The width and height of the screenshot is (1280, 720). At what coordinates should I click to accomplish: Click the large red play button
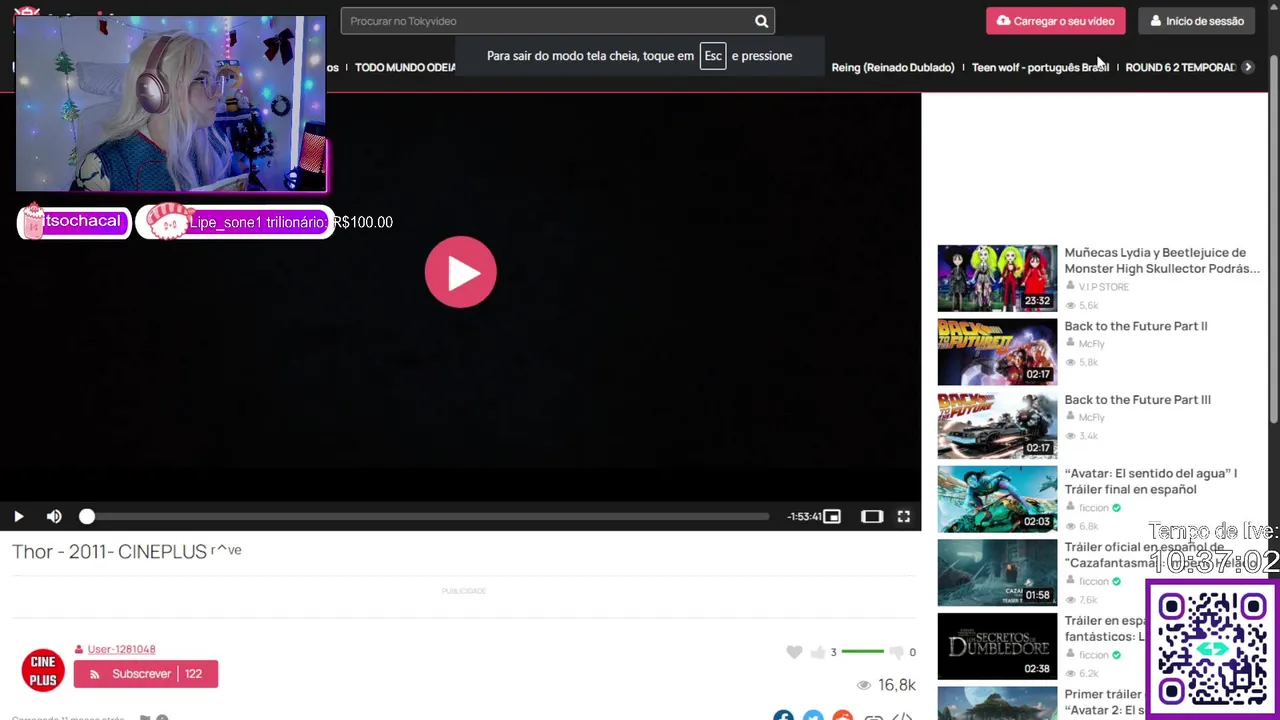pos(460,272)
